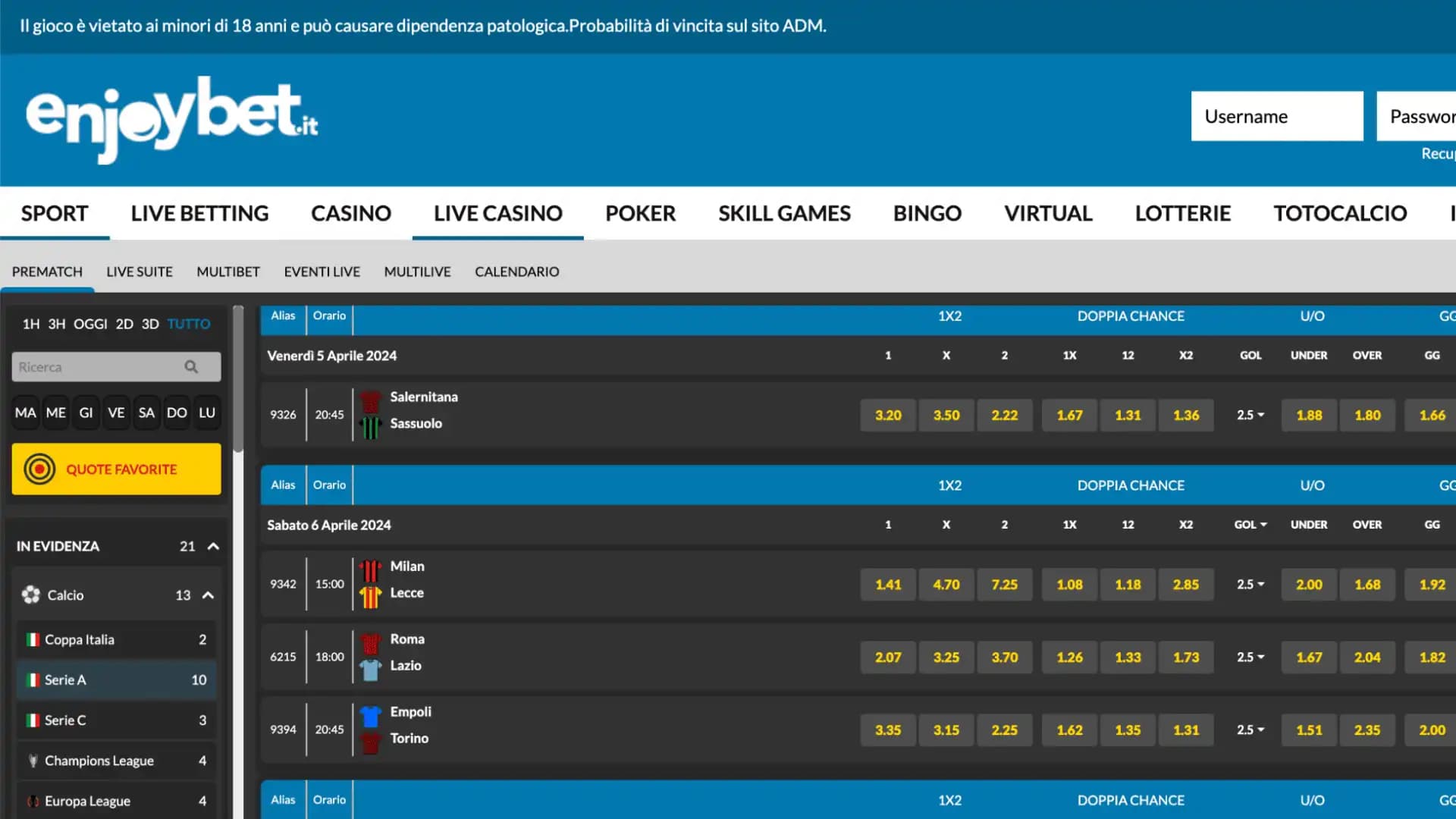Select the TUTTO time filter
This screenshot has height=819, width=1456.
click(189, 324)
